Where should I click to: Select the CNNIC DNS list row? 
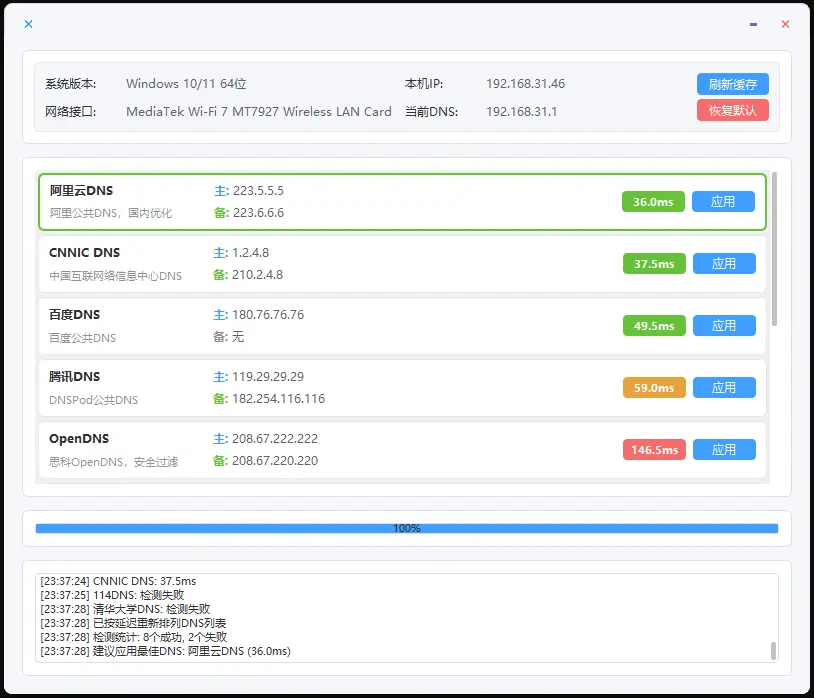400,264
